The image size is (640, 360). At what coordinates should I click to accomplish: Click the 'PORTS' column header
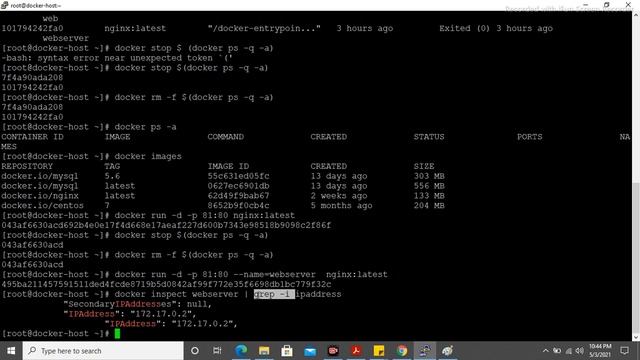point(530,137)
